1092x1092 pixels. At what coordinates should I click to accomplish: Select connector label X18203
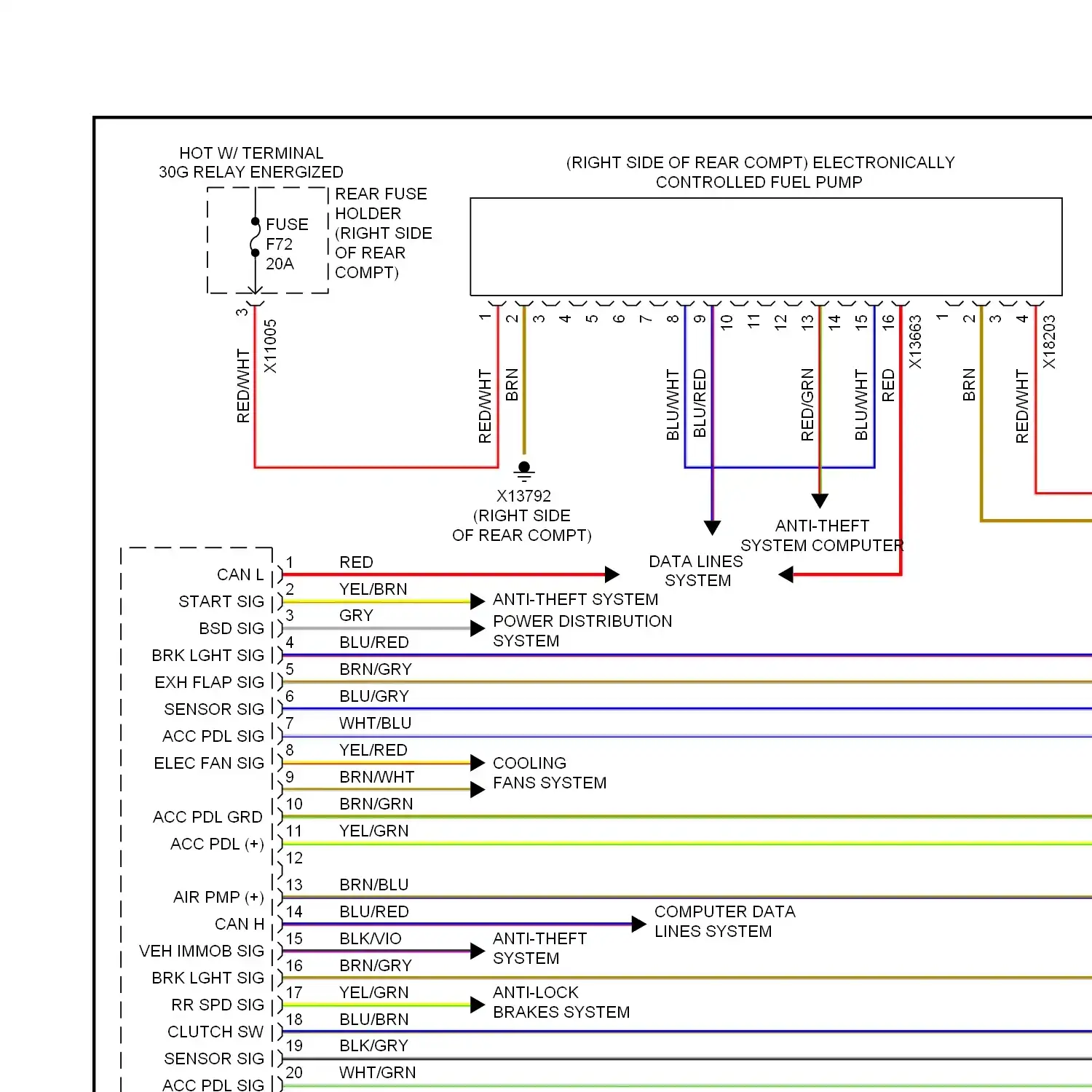(x=1049, y=342)
